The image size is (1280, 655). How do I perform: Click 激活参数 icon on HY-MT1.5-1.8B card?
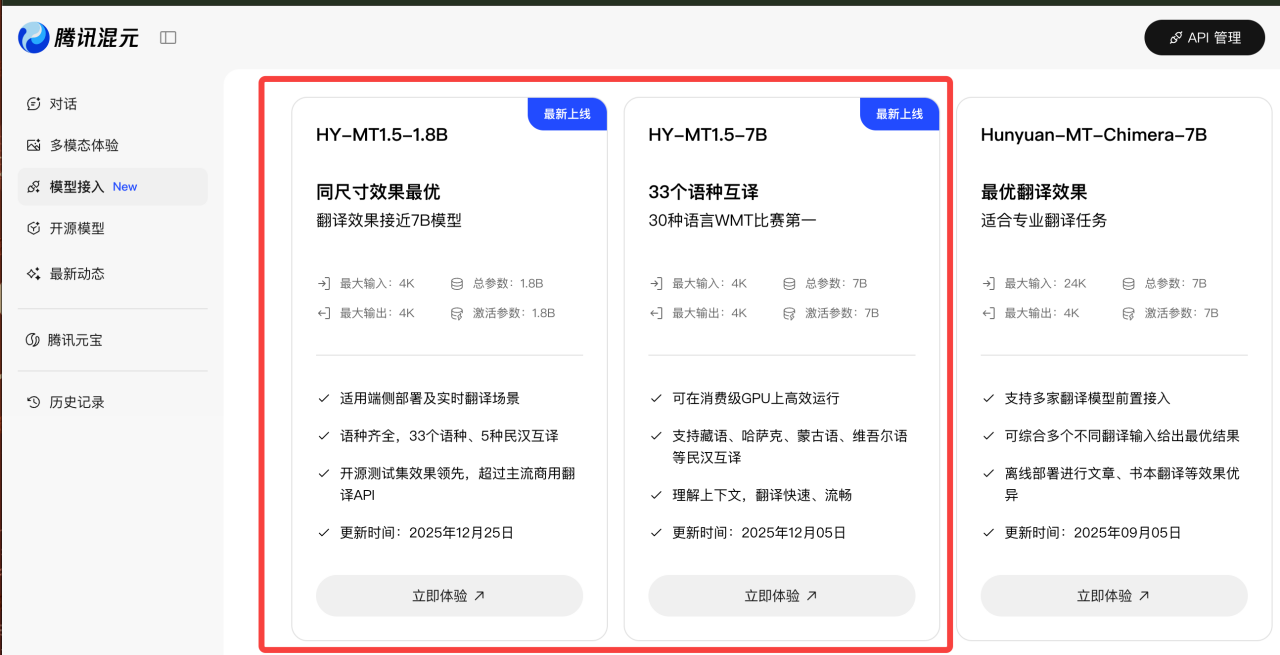(x=457, y=313)
